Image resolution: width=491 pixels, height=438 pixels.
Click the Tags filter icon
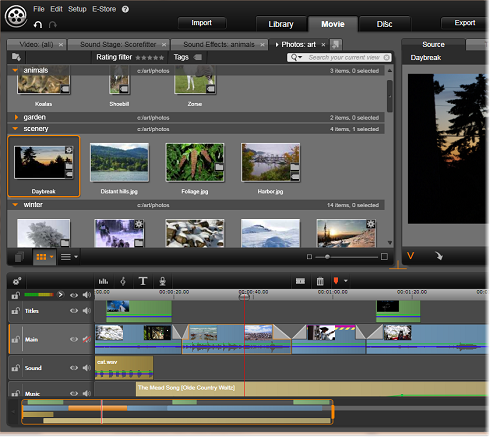pos(198,57)
